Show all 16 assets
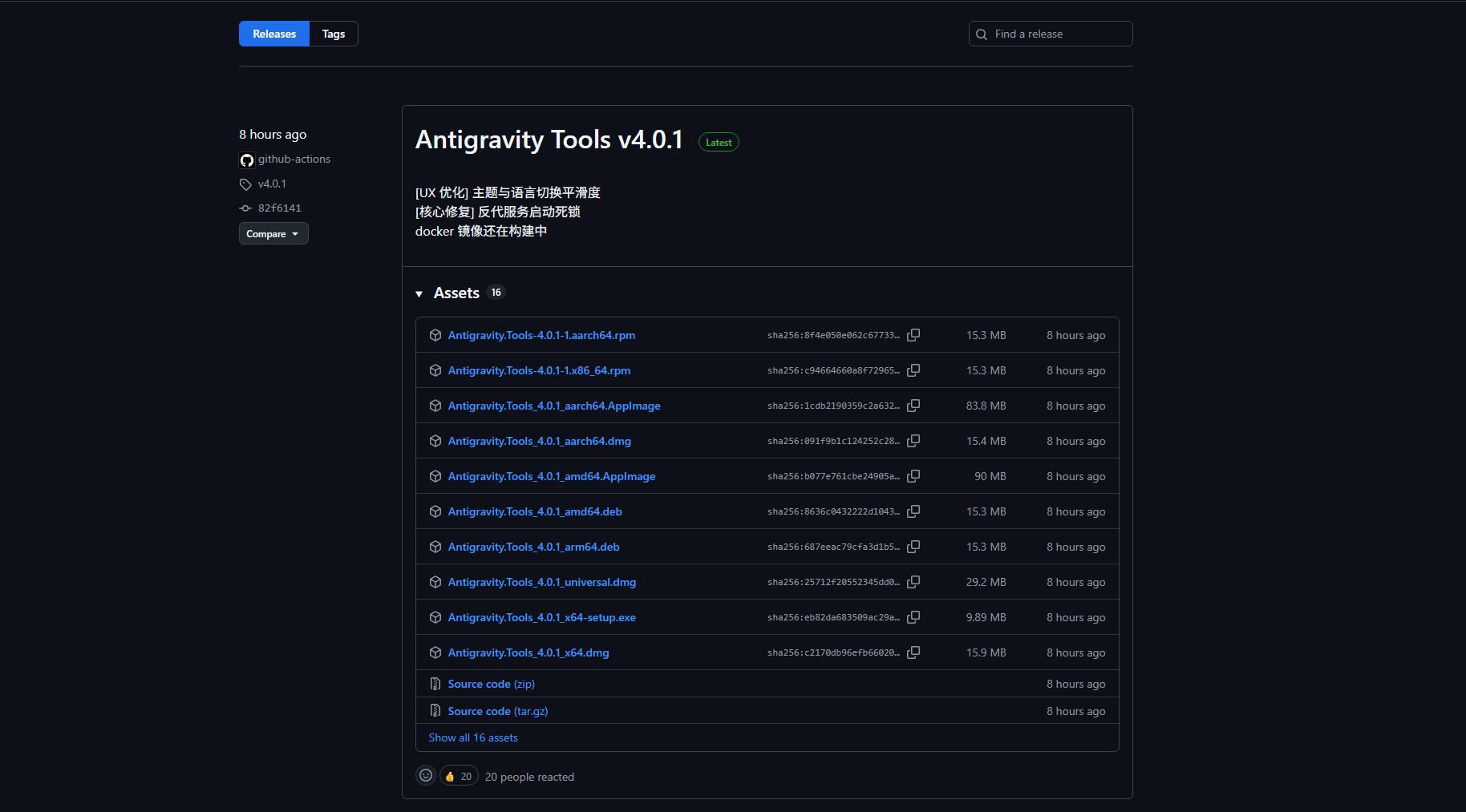This screenshot has width=1466, height=812. pos(472,737)
